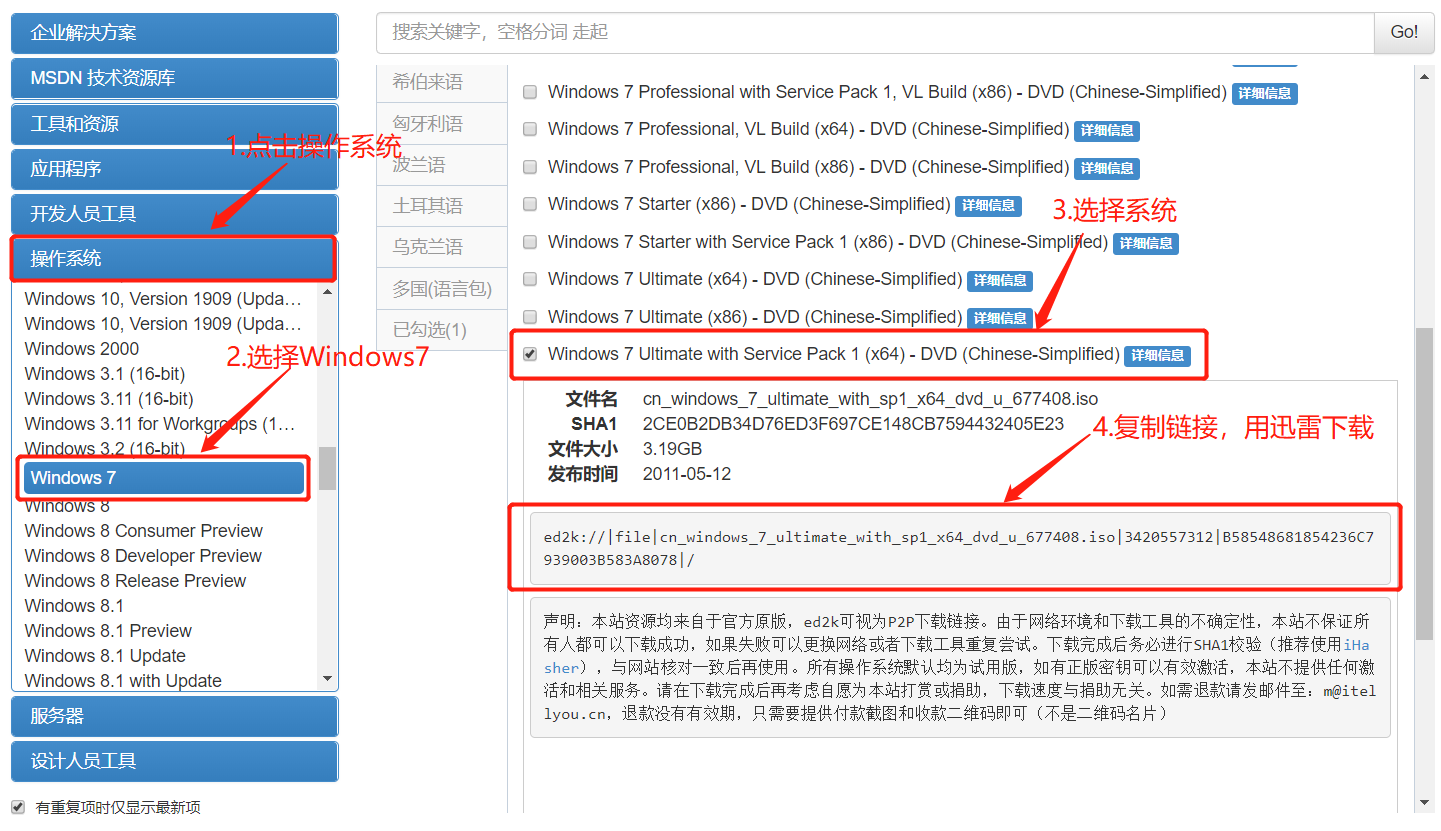Screen dimensions: 1441x831
Task: Click the OS list scrollbar thumb
Action: click(327, 468)
